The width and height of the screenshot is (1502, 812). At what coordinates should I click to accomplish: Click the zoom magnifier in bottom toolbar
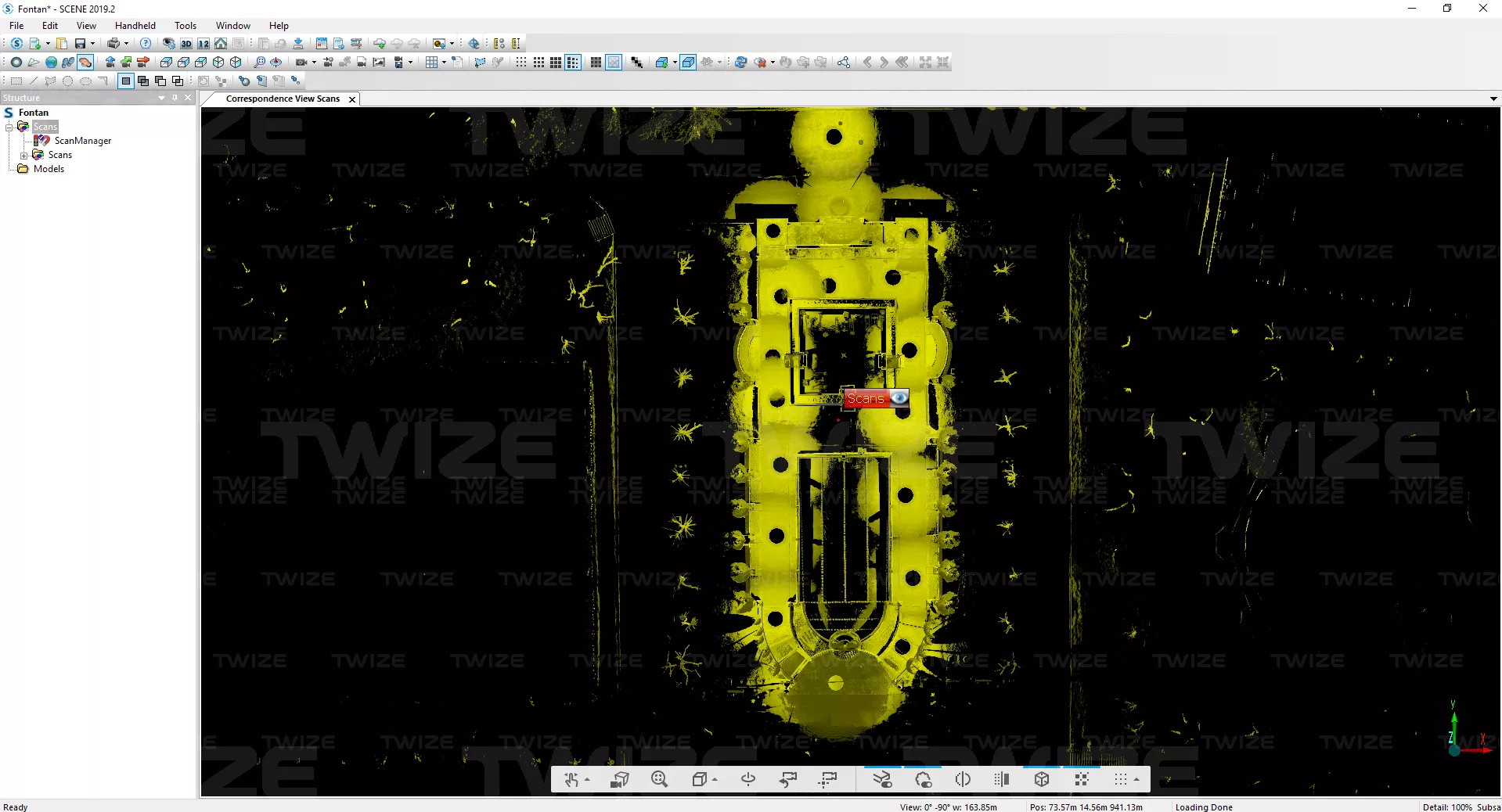pos(659,779)
